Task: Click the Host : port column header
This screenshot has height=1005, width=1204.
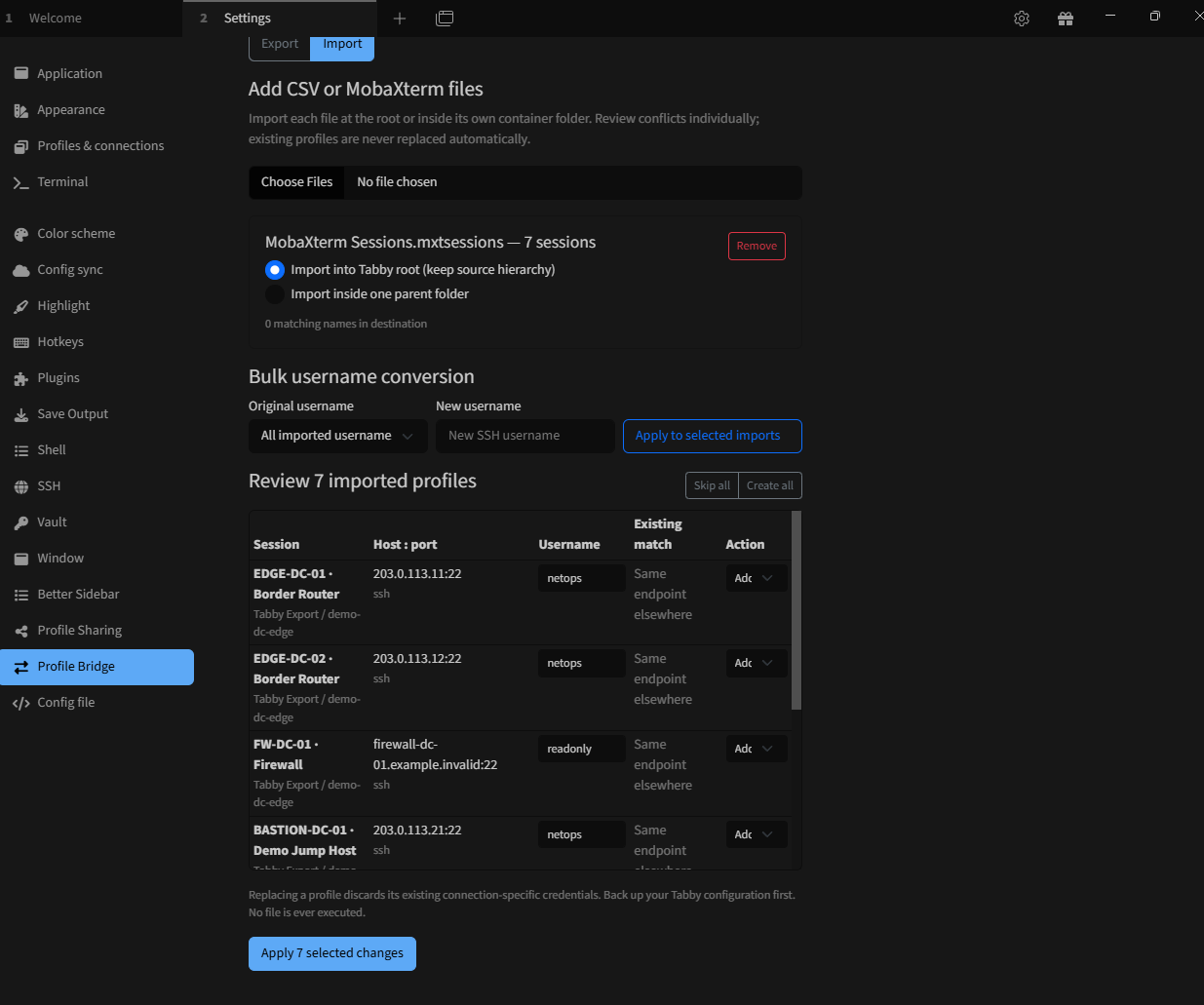Action: pos(406,545)
